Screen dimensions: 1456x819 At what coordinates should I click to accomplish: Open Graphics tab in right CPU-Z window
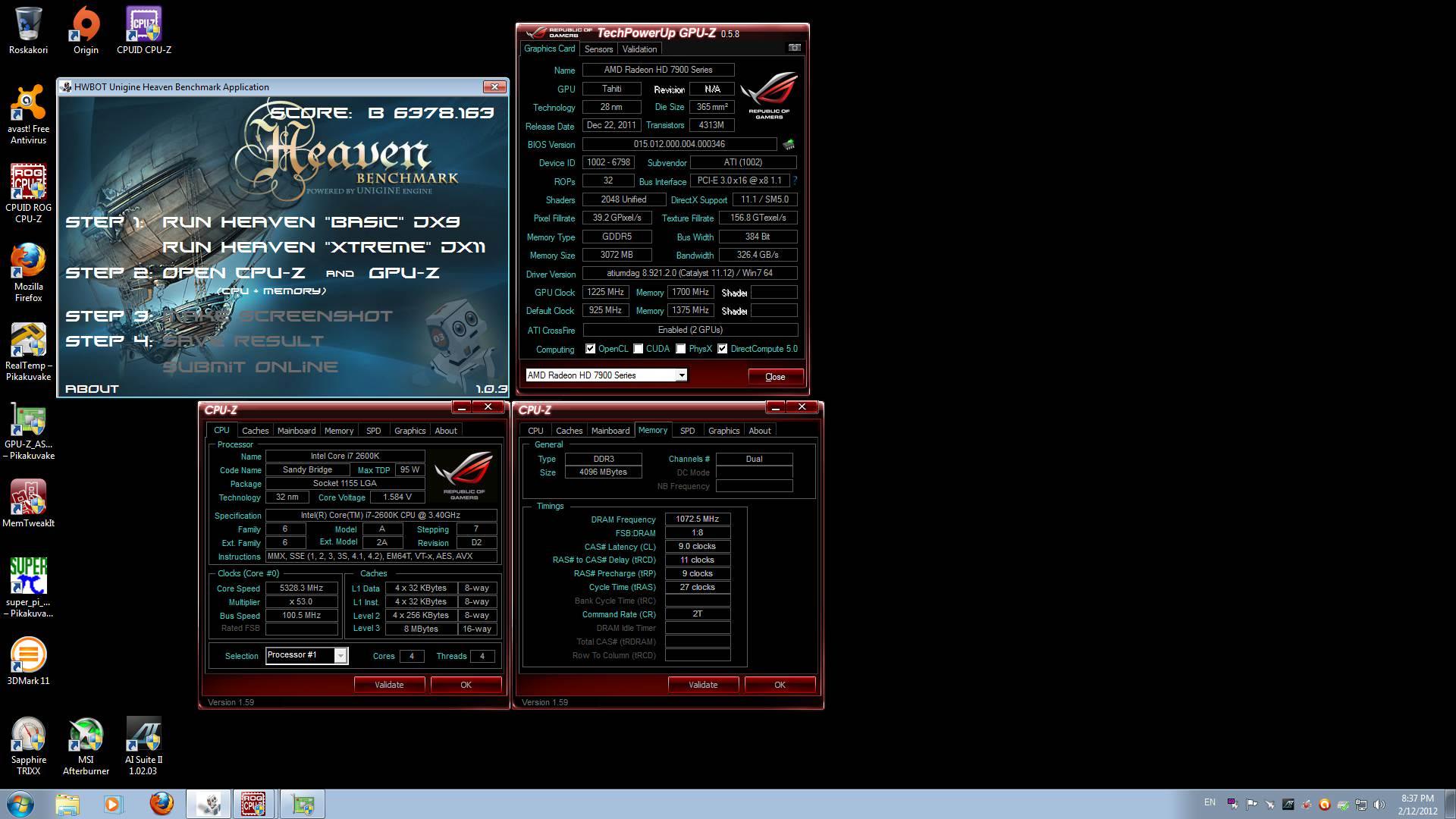[723, 431]
